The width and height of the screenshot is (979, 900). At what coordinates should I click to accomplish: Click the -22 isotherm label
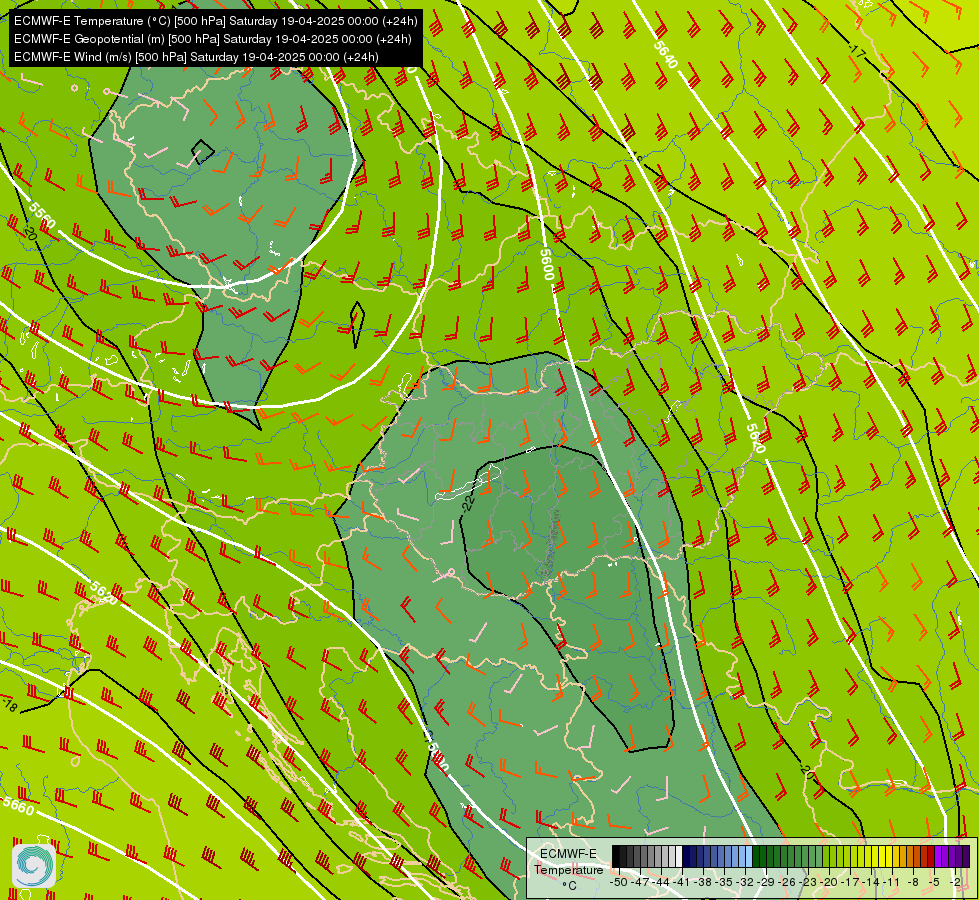point(469,502)
